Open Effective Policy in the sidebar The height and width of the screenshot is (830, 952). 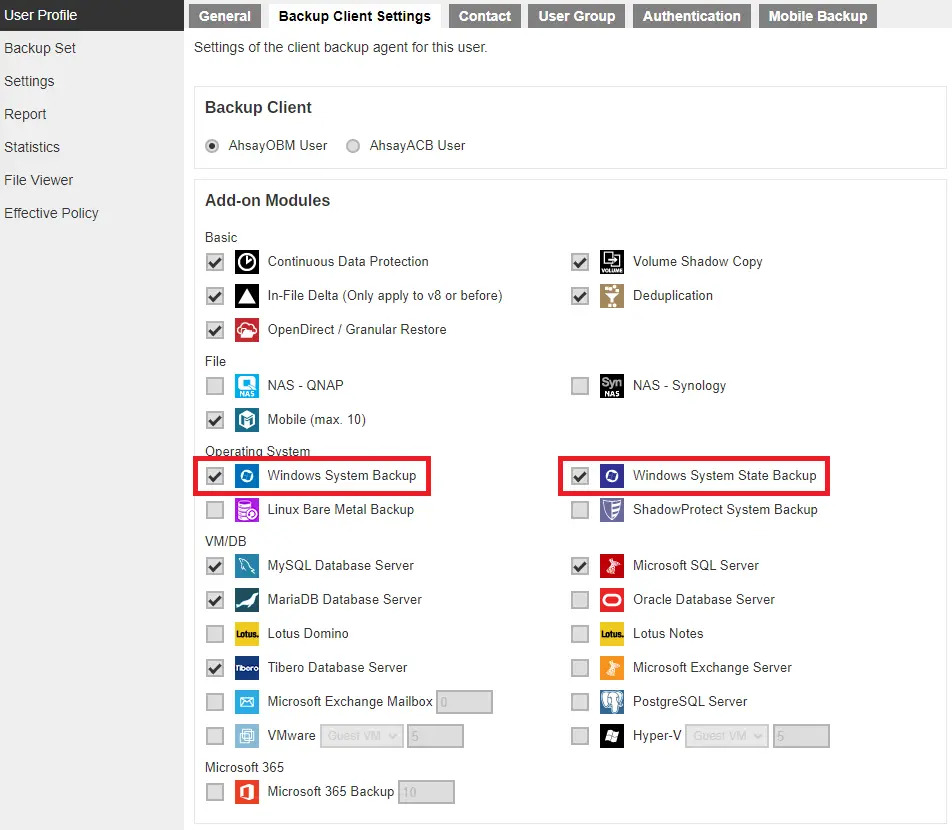pos(51,213)
